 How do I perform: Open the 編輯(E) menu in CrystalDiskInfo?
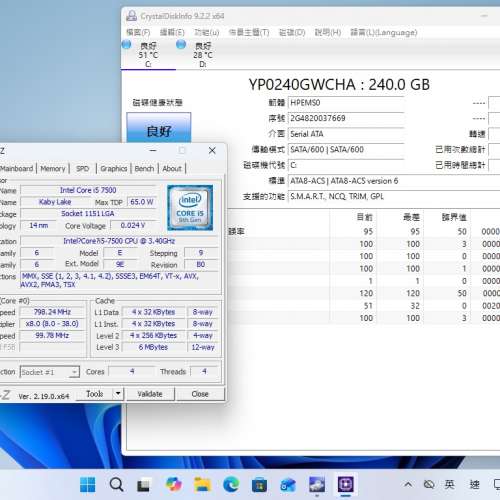coord(172,32)
